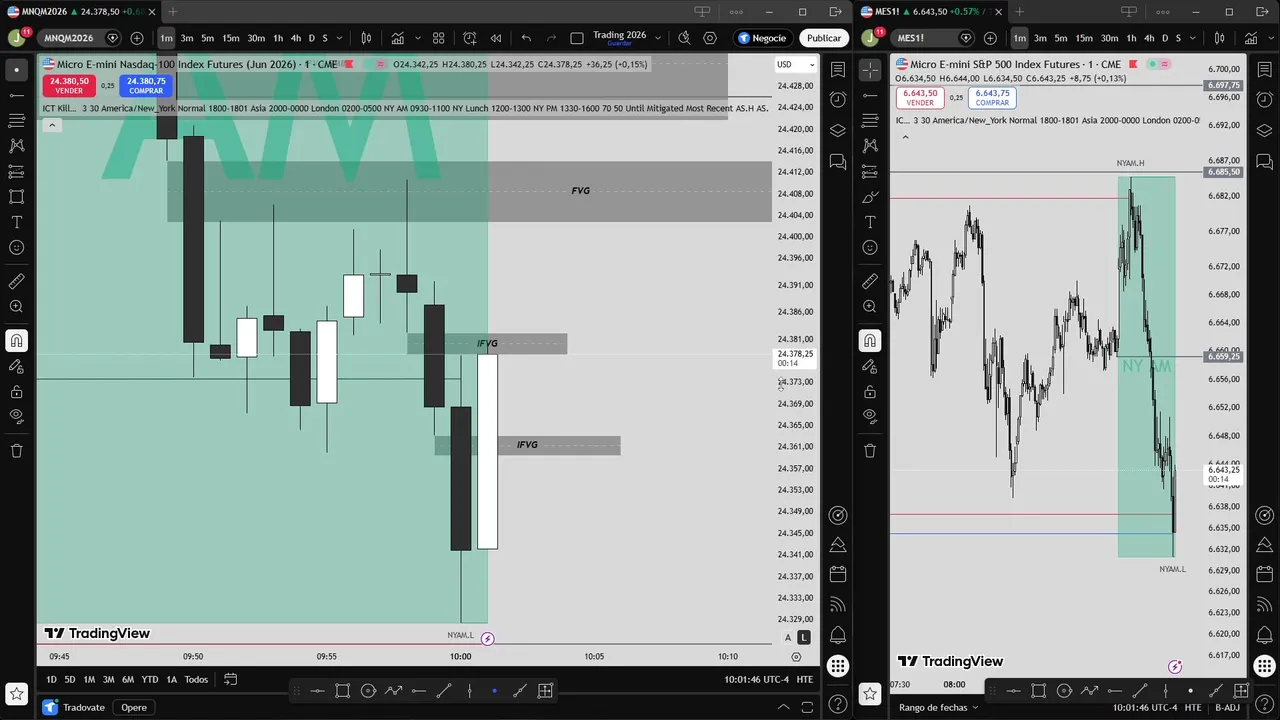1280x720 pixels.
Task: Click COMPRAR 24.380,75 on MNQM2026 chart
Action: (x=146, y=86)
